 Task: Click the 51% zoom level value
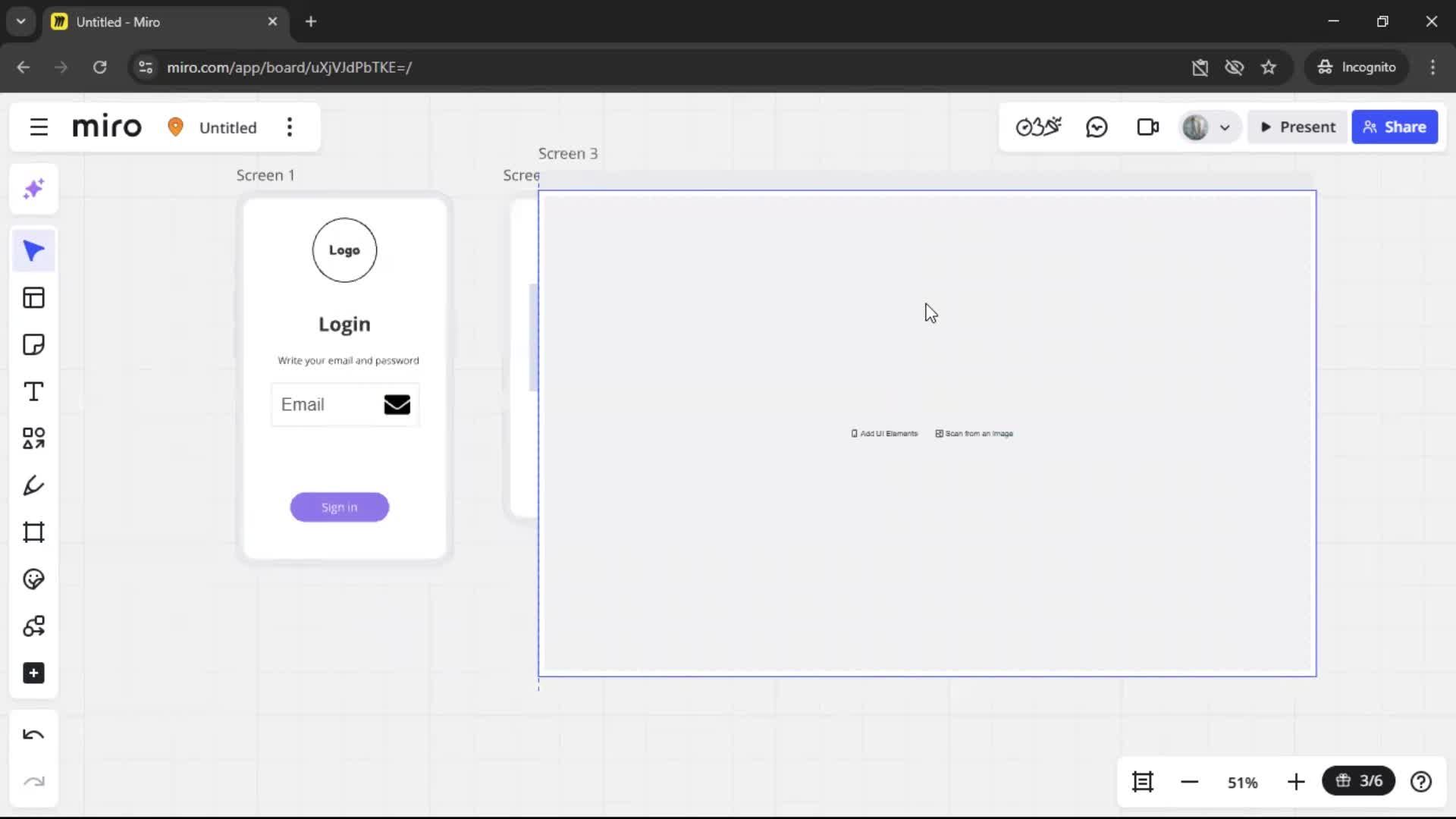pos(1242,783)
